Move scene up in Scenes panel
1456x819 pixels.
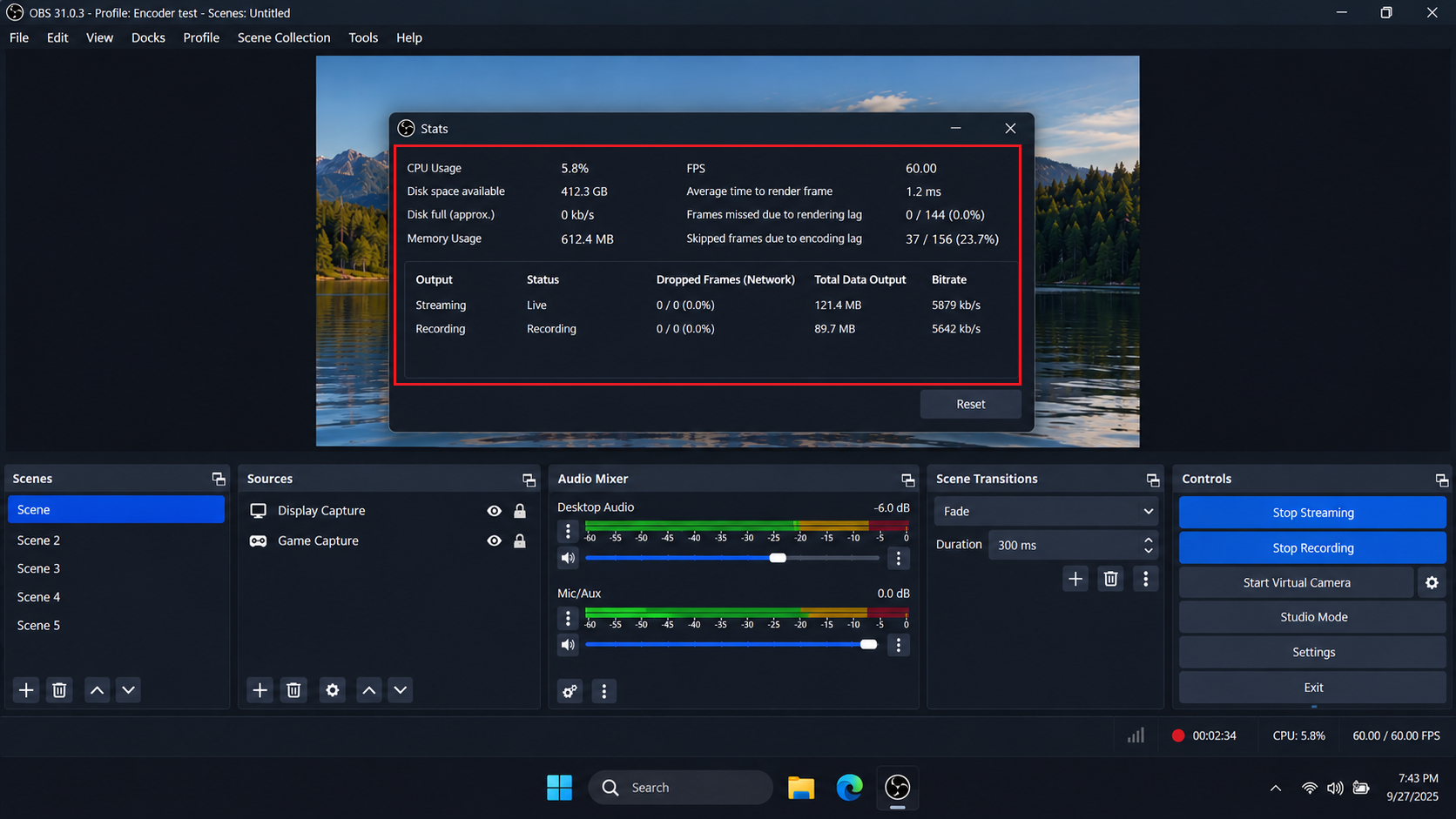(x=97, y=690)
